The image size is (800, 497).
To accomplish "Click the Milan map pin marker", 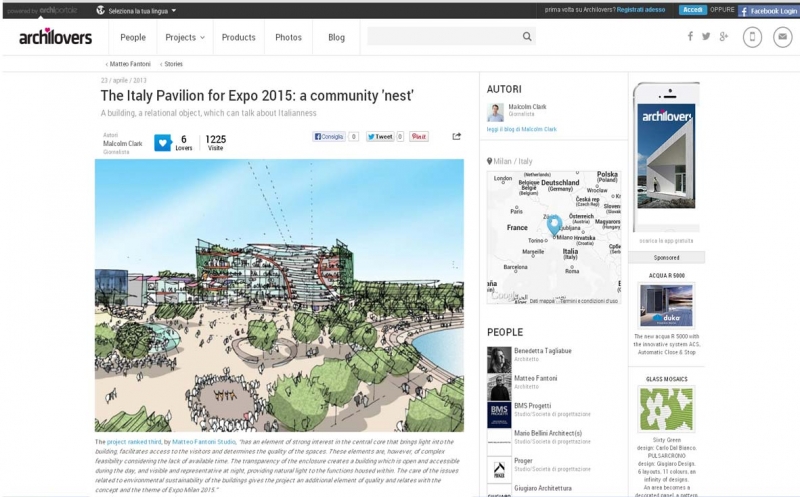I will click(554, 225).
